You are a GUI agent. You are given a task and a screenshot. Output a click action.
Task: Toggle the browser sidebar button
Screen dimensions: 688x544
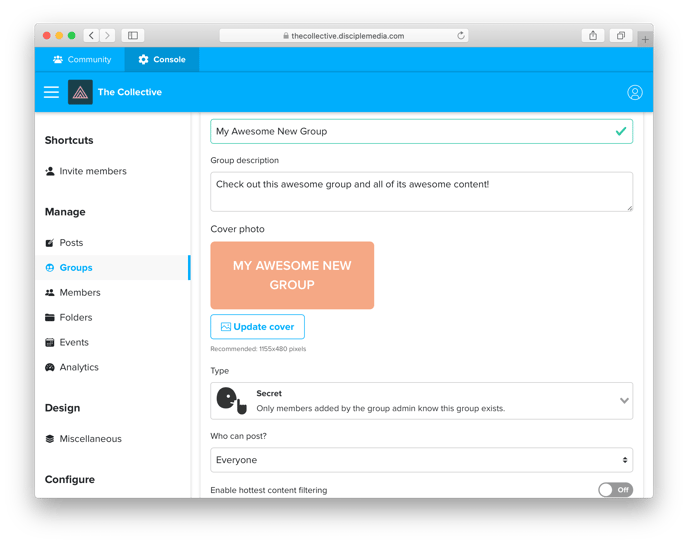pyautogui.click(x=133, y=36)
